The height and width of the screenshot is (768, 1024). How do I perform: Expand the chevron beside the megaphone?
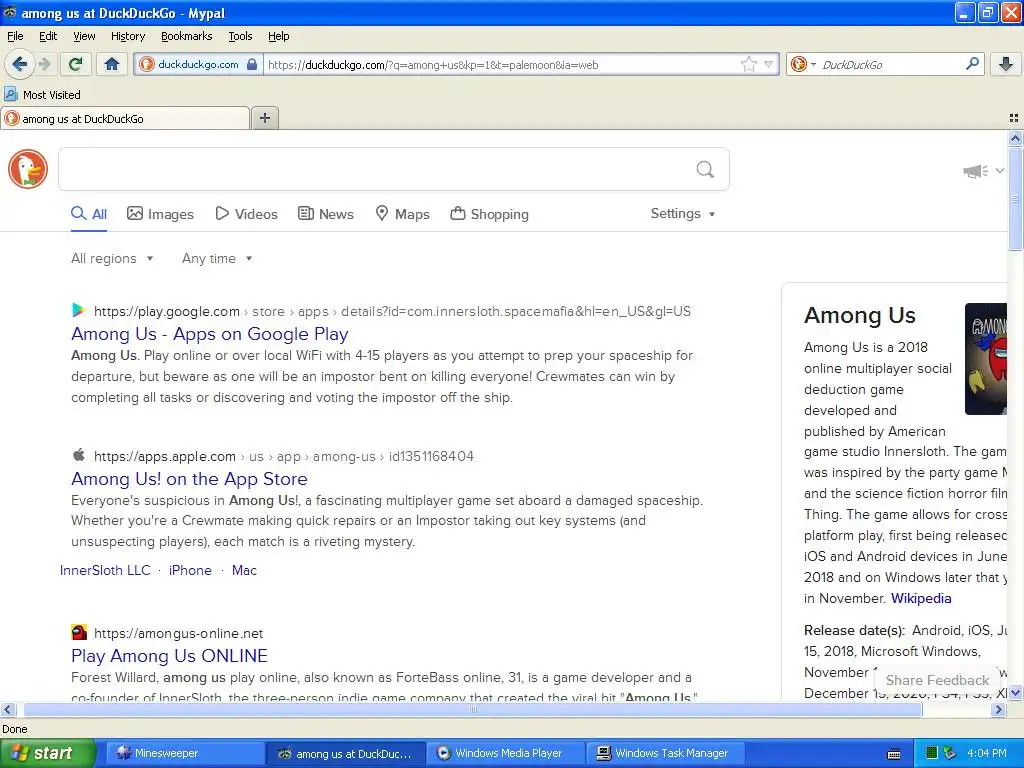click(999, 171)
